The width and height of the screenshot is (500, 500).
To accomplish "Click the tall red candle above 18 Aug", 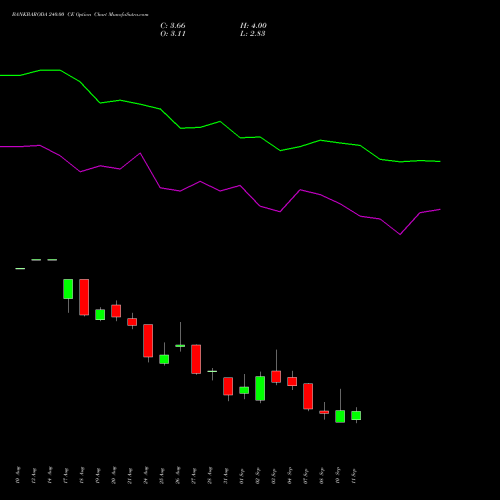I will pyautogui.click(x=84, y=297).
